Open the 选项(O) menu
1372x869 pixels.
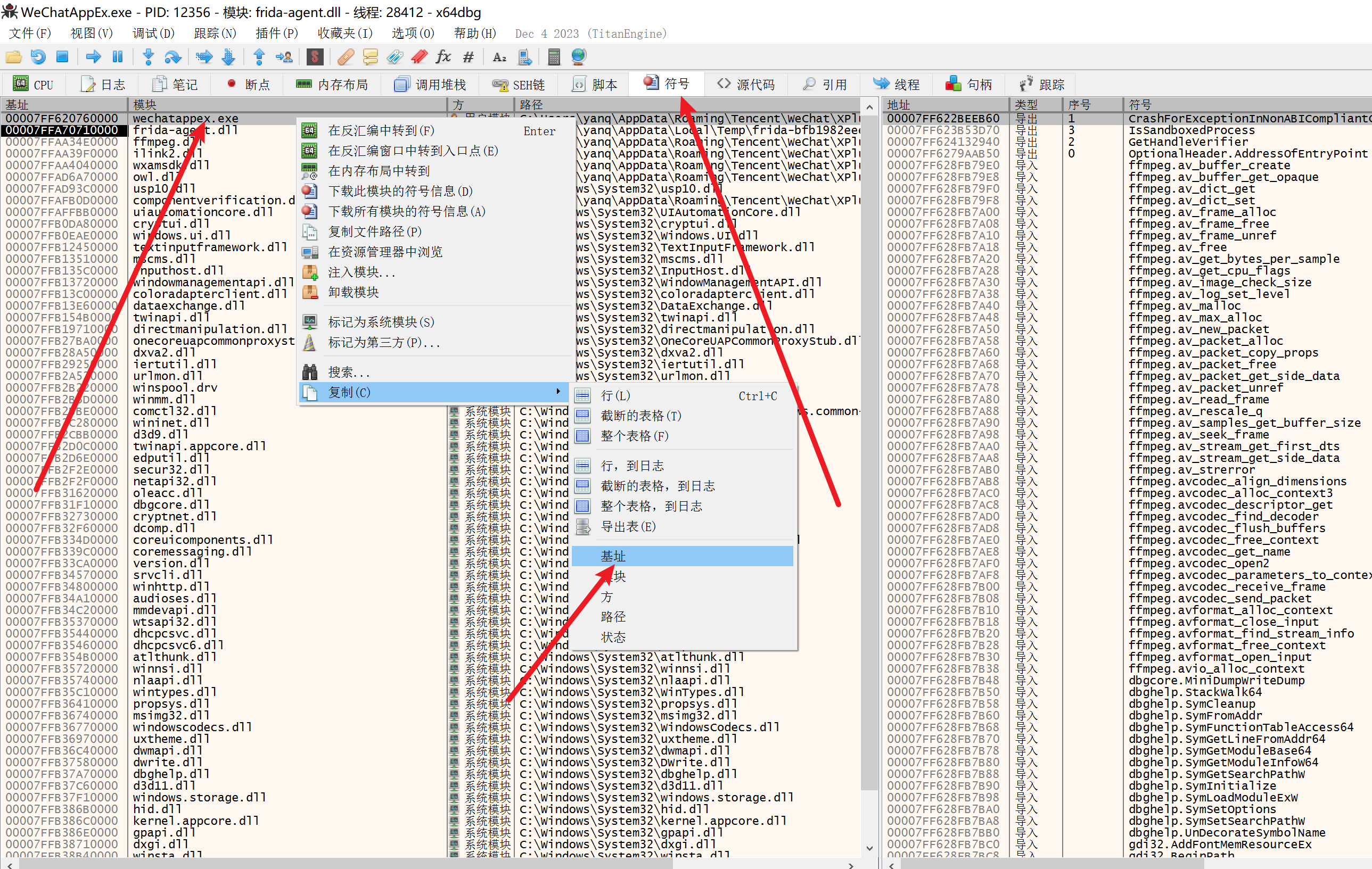413,34
